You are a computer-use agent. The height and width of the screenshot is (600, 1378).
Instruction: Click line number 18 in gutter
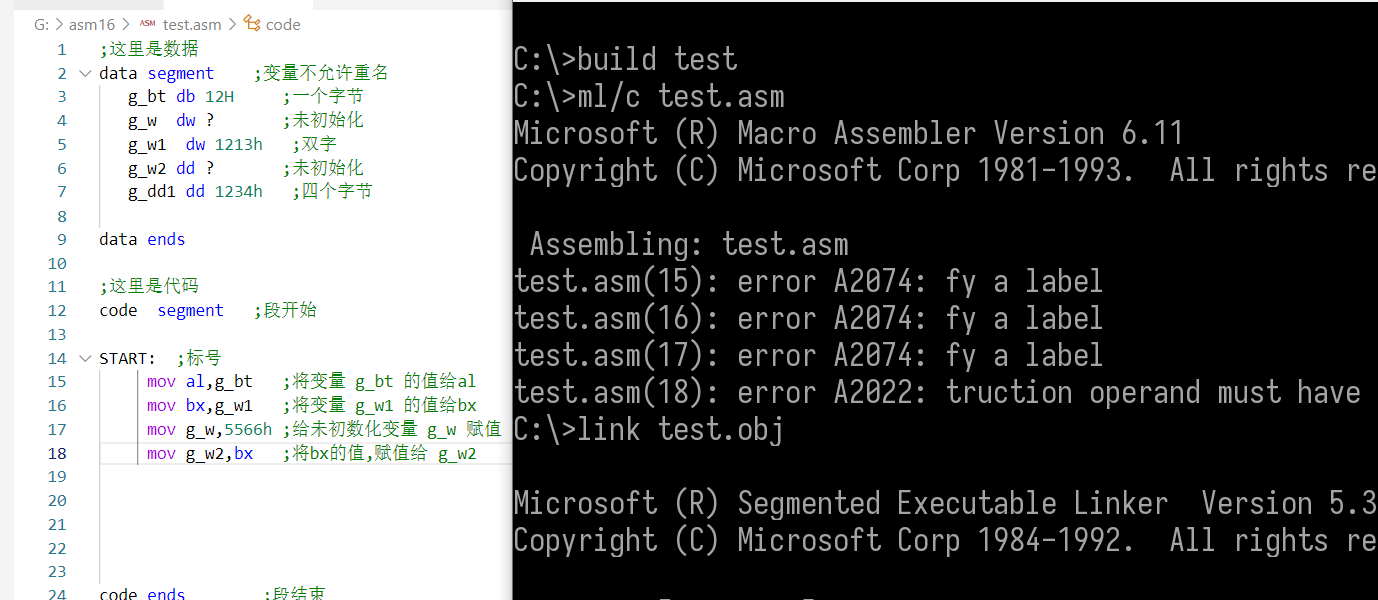pos(58,453)
